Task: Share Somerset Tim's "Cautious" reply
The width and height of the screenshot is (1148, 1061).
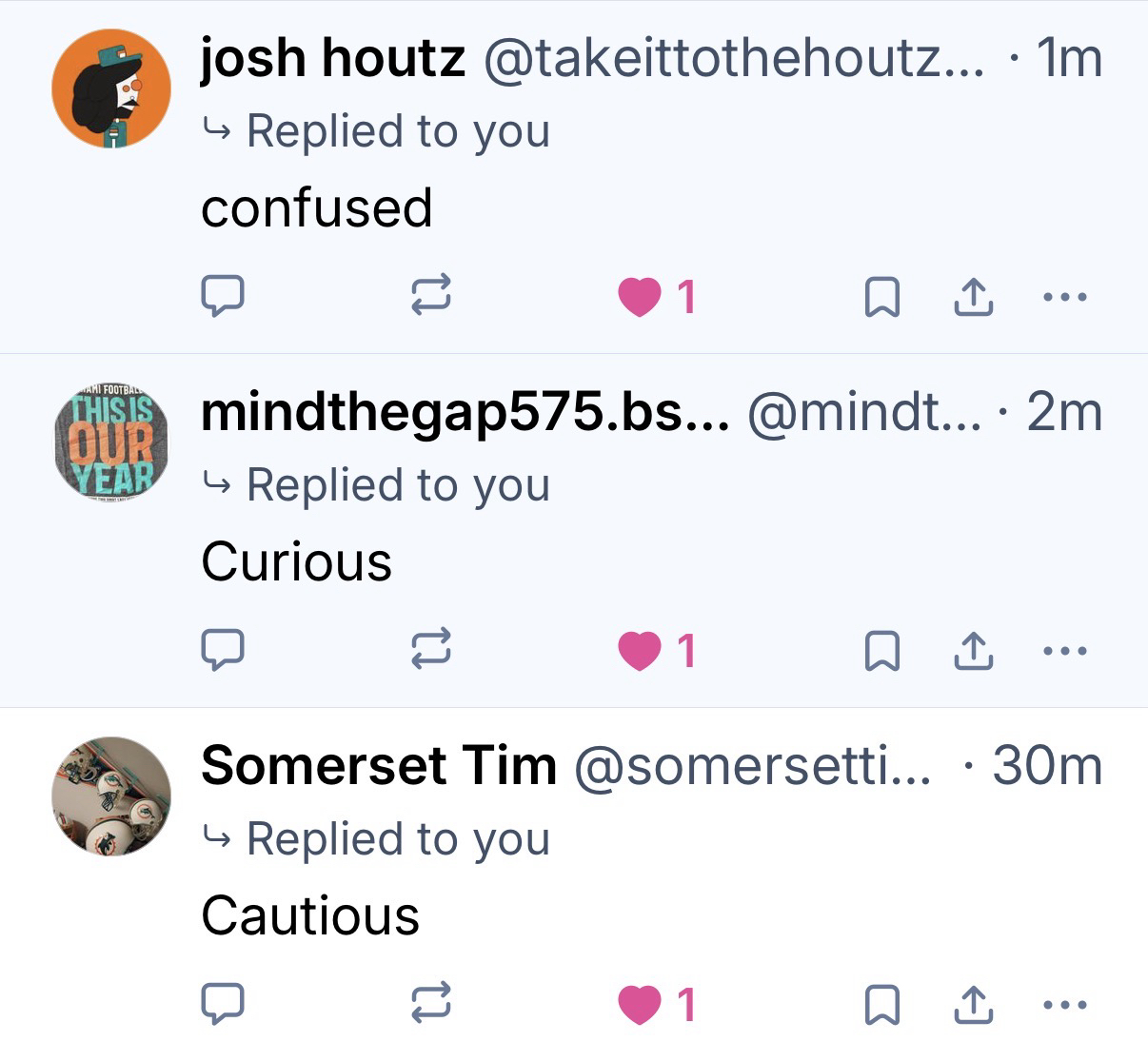Action: click(x=973, y=1005)
